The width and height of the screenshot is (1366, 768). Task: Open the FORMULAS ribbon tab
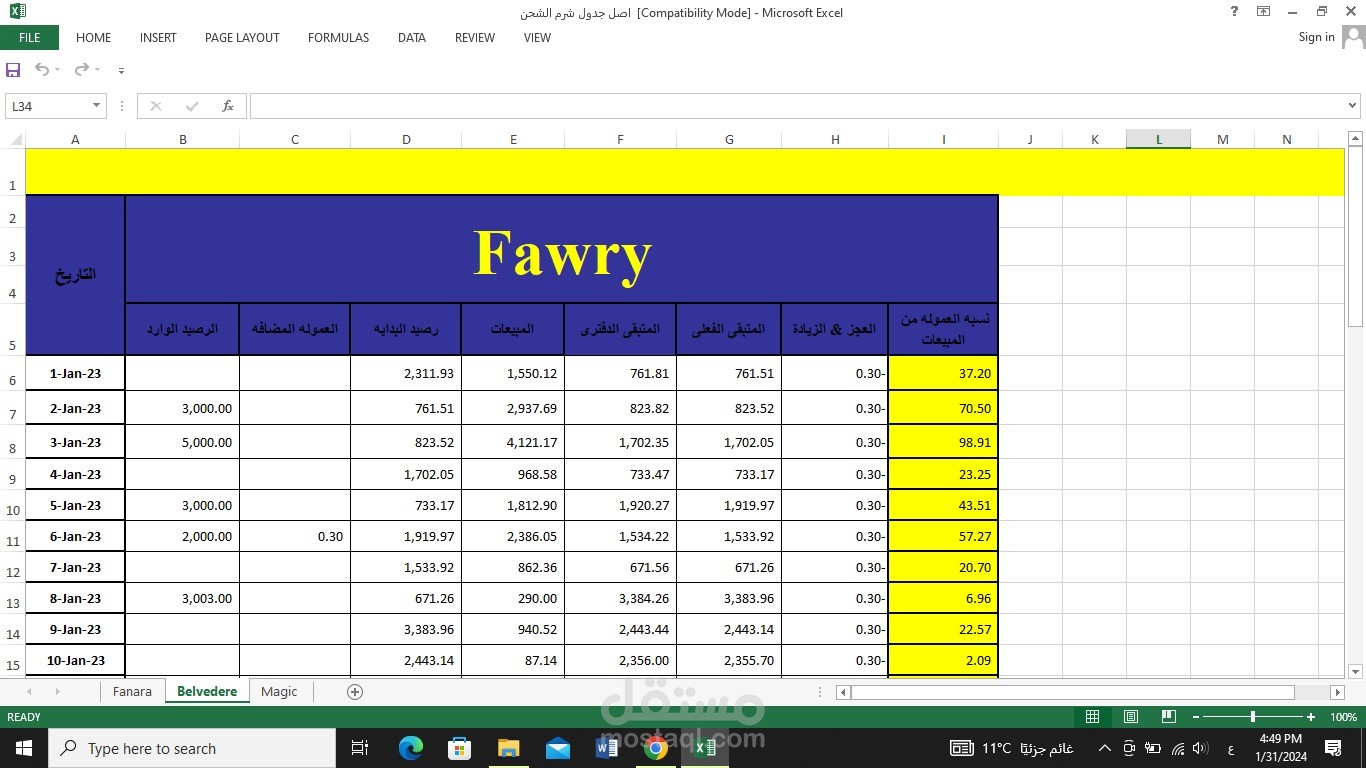338,38
